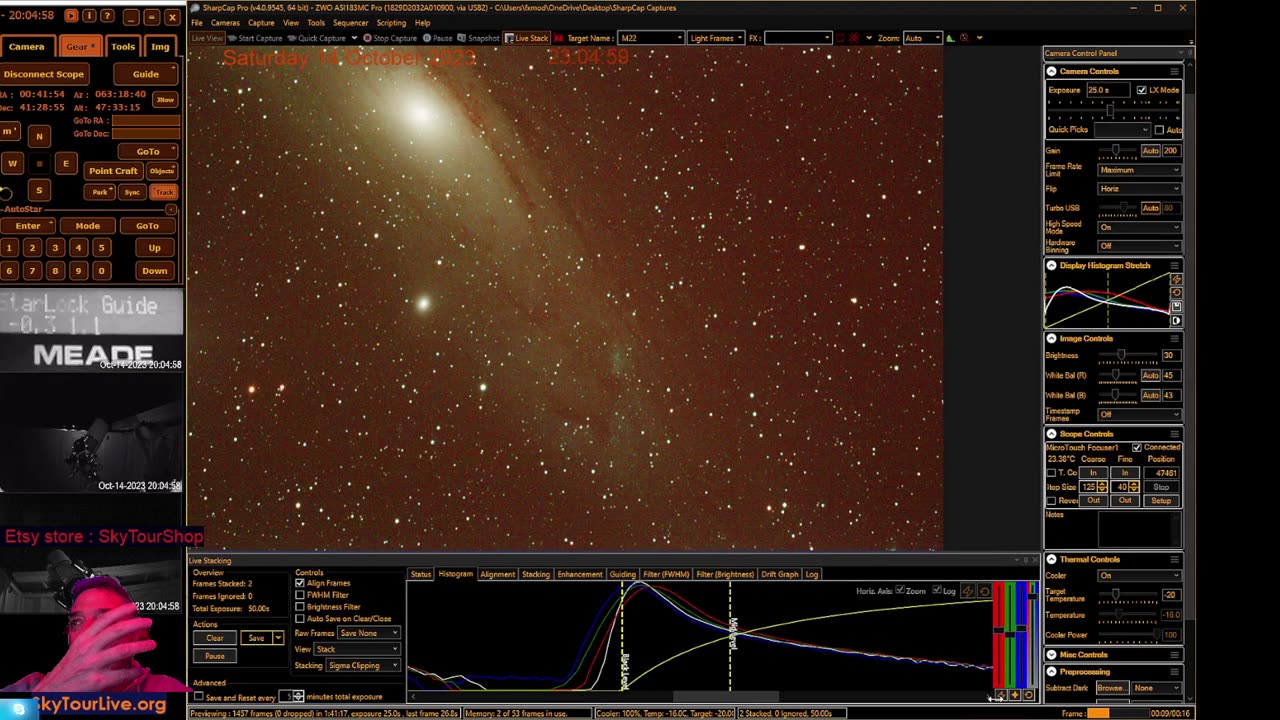Adjust the Exposure slider
Image resolution: width=1280 pixels, height=720 pixels.
[1113, 110]
